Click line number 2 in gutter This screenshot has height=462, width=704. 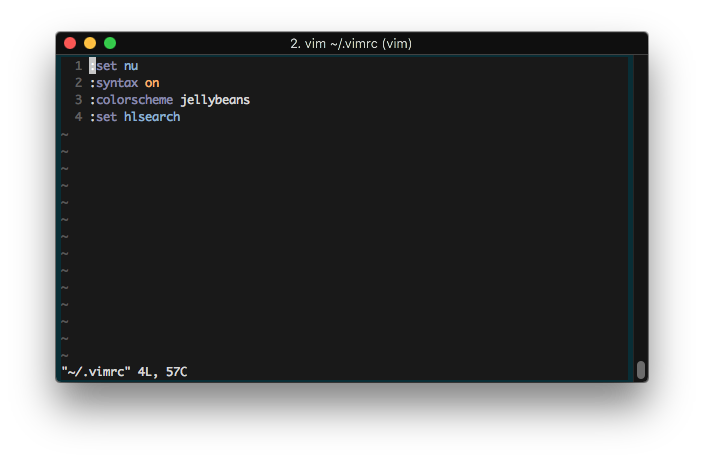[79, 83]
